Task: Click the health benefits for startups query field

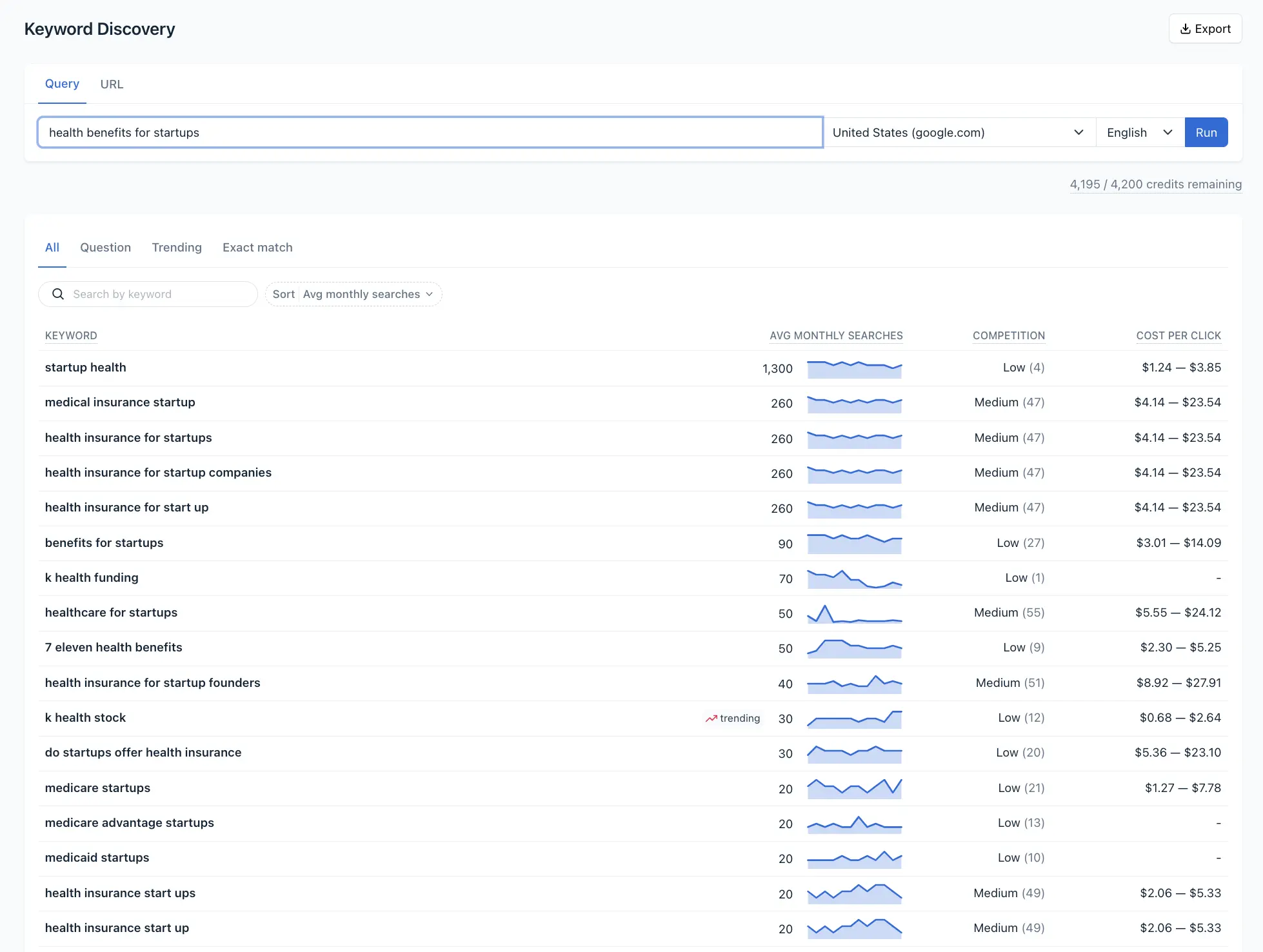Action: coord(430,132)
